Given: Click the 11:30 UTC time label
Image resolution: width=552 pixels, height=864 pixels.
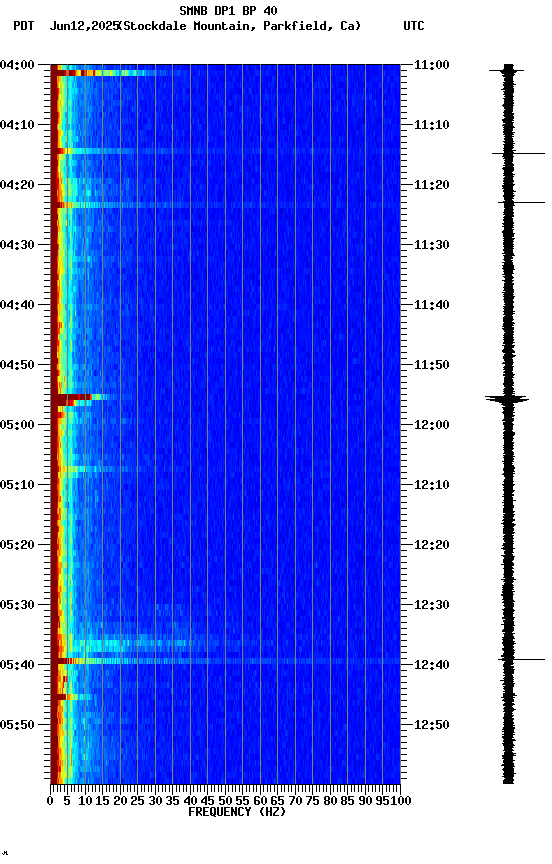Looking at the screenshot, I should 432,245.
